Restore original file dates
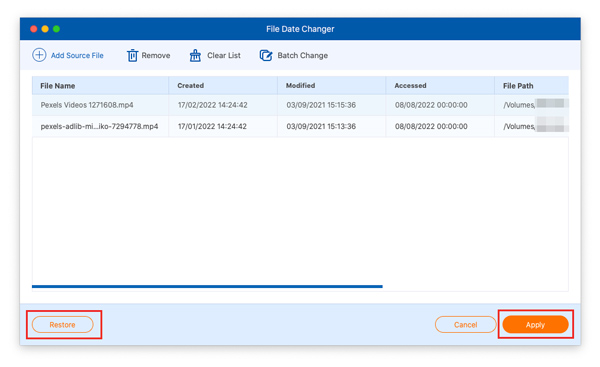This screenshot has width=600, height=367. click(x=63, y=325)
